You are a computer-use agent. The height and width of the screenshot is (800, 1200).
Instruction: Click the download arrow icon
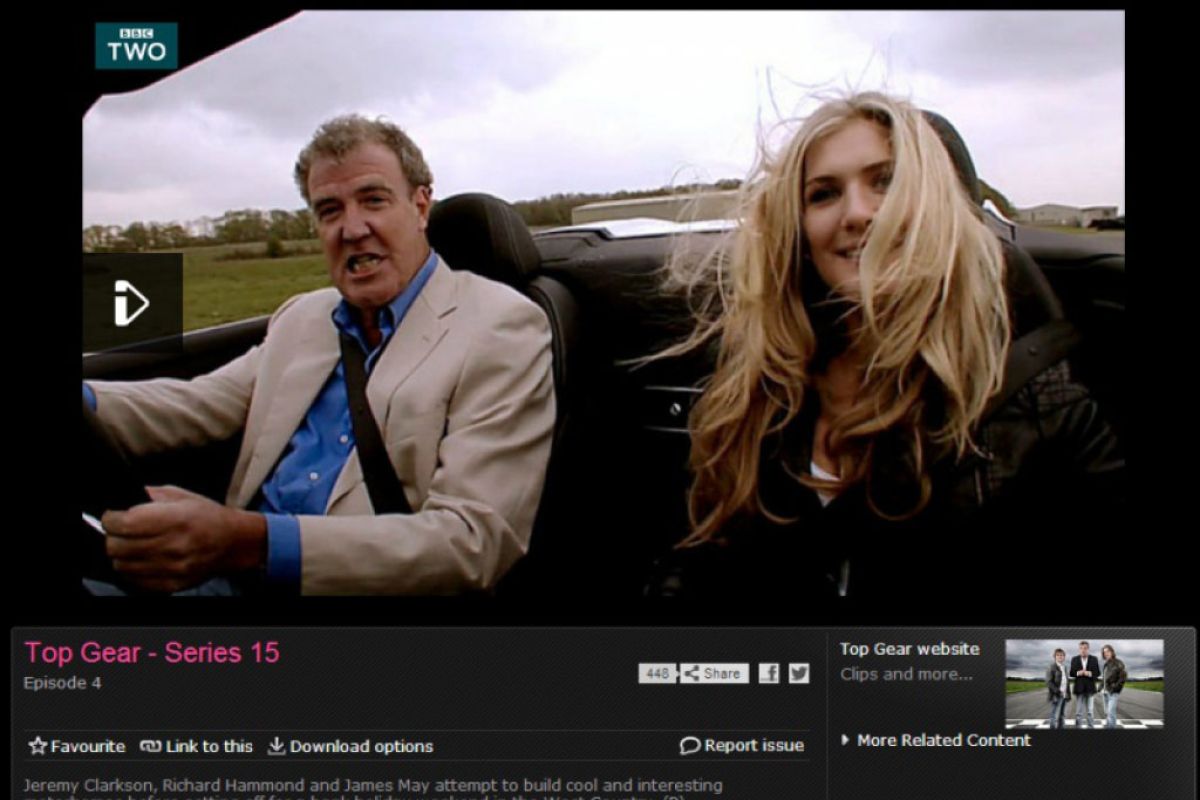tap(276, 746)
